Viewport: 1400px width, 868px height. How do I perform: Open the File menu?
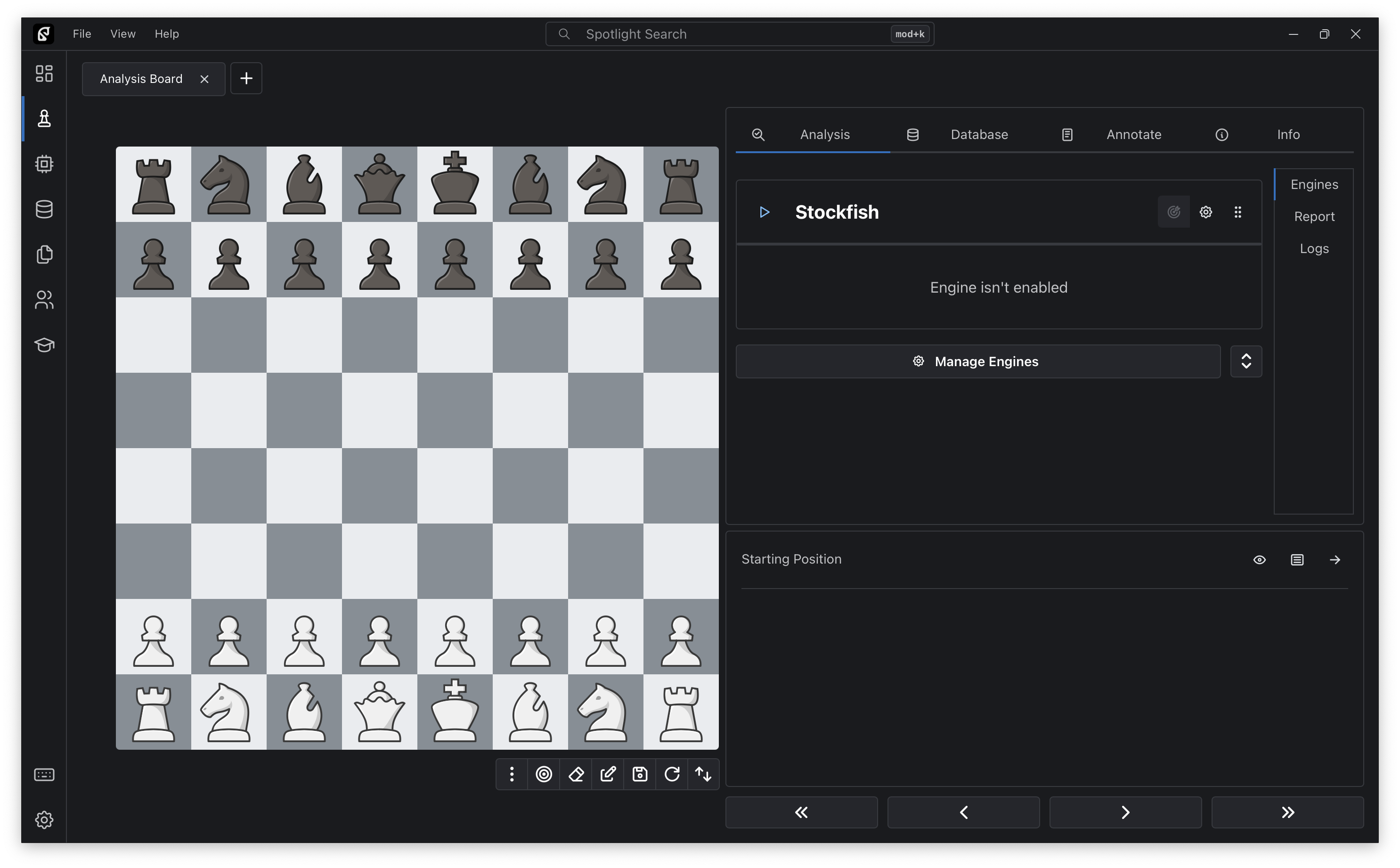(x=82, y=34)
